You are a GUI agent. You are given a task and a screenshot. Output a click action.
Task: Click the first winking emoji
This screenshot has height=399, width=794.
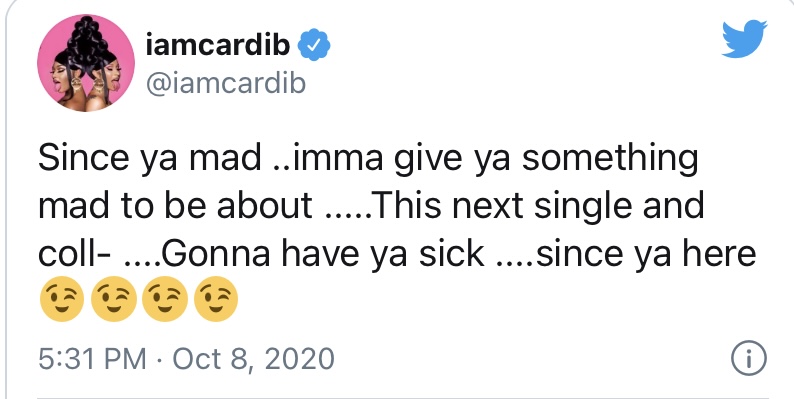click(61, 299)
